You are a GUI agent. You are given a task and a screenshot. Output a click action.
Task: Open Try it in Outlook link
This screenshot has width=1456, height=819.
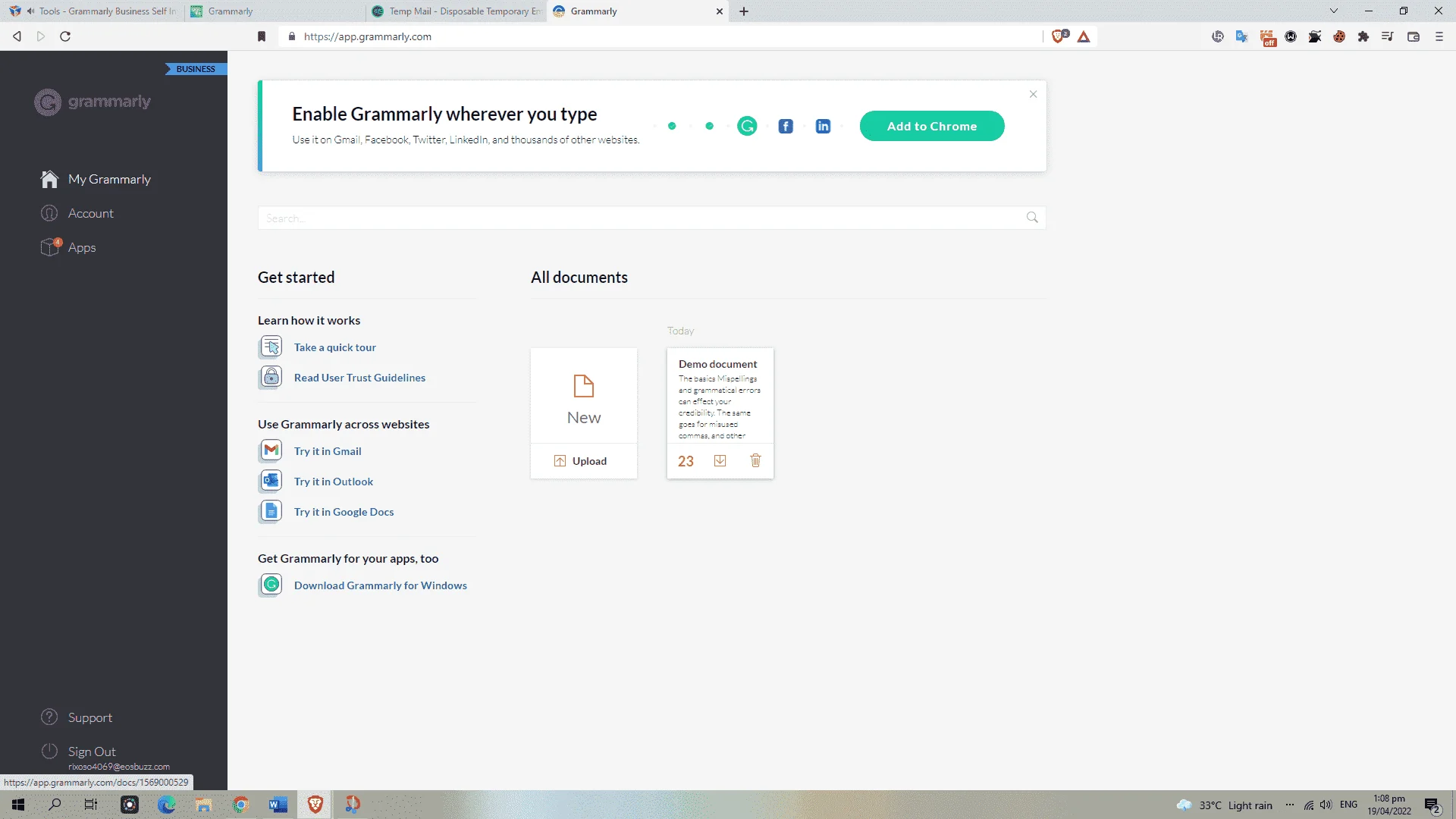click(334, 482)
